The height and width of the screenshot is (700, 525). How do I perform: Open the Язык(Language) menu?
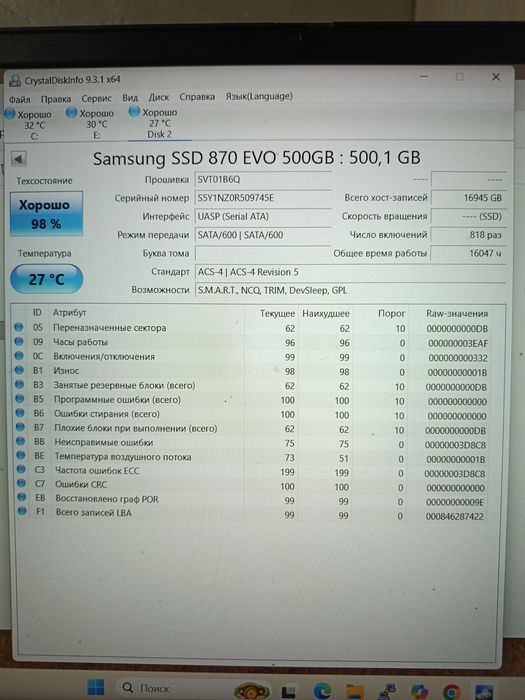pos(259,96)
